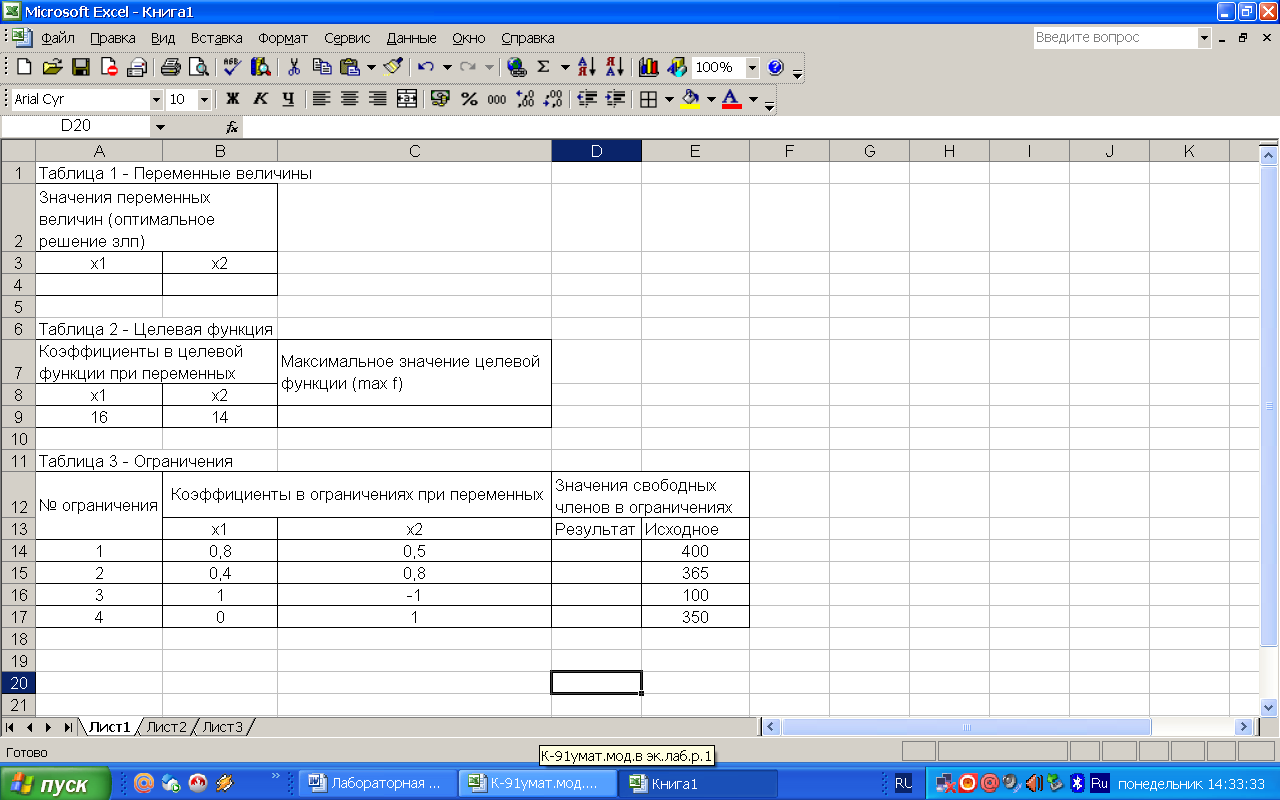Screen dimensions: 1280x800
Task: Open the Undo history dropdown arrow
Action: pyautogui.click(x=447, y=67)
